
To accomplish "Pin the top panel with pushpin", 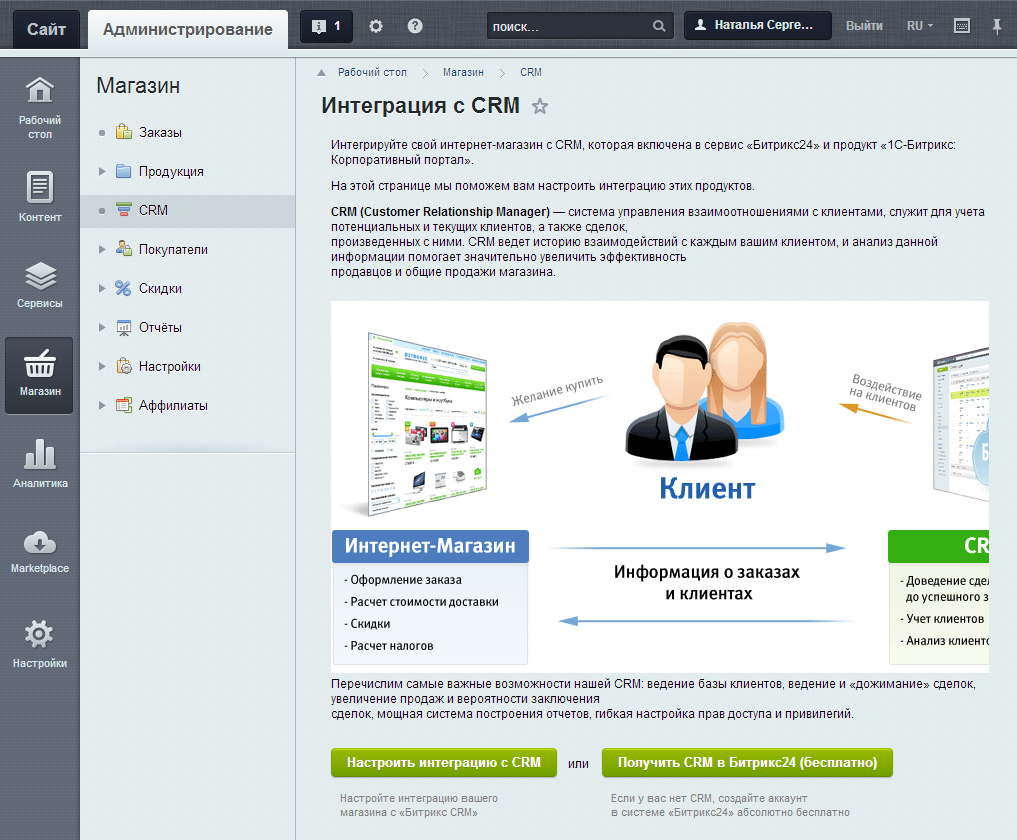I will click(x=996, y=26).
